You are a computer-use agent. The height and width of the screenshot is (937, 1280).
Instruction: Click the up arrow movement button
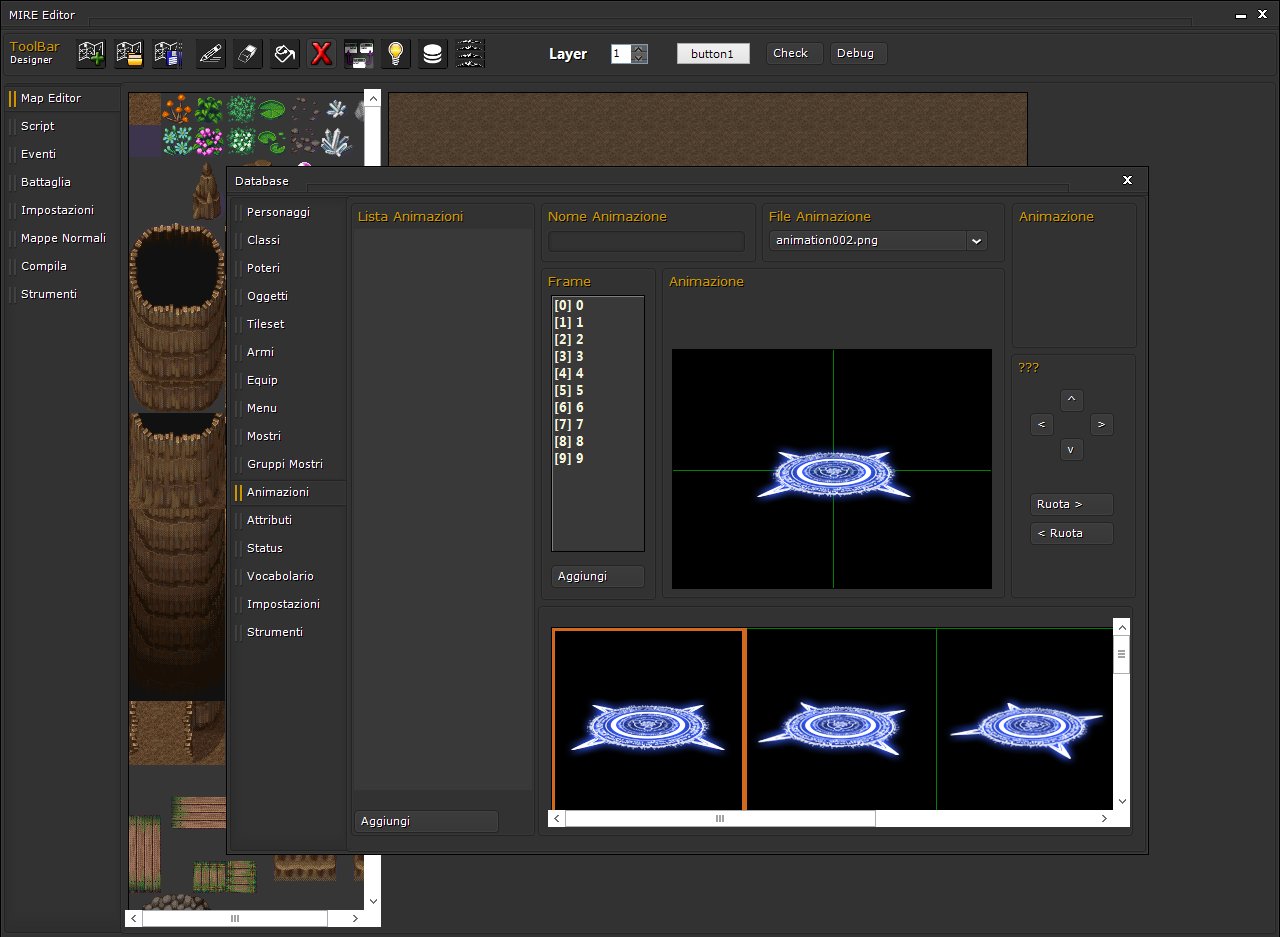(x=1071, y=400)
